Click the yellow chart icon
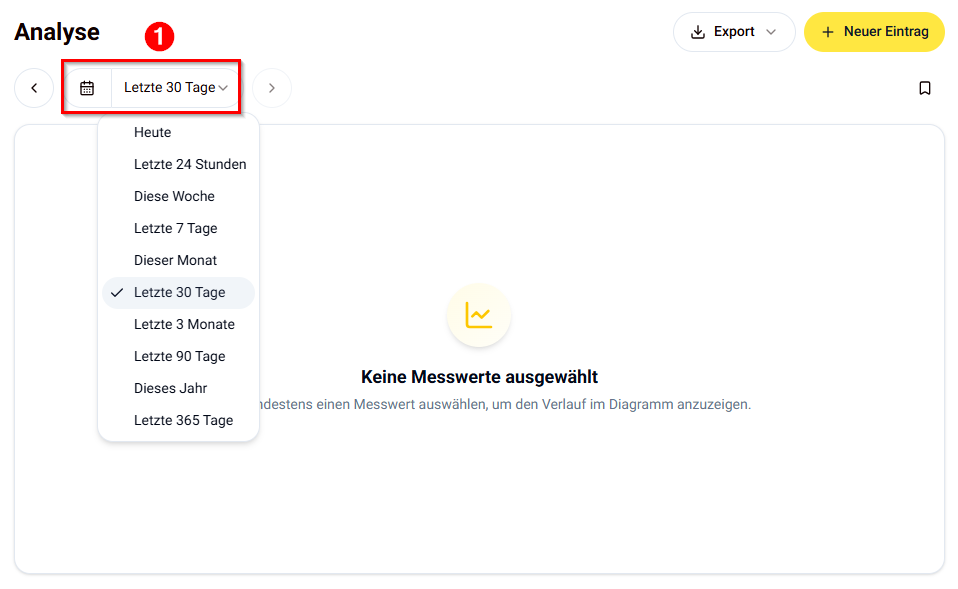Viewport: 958px width, 589px height. (x=478, y=315)
